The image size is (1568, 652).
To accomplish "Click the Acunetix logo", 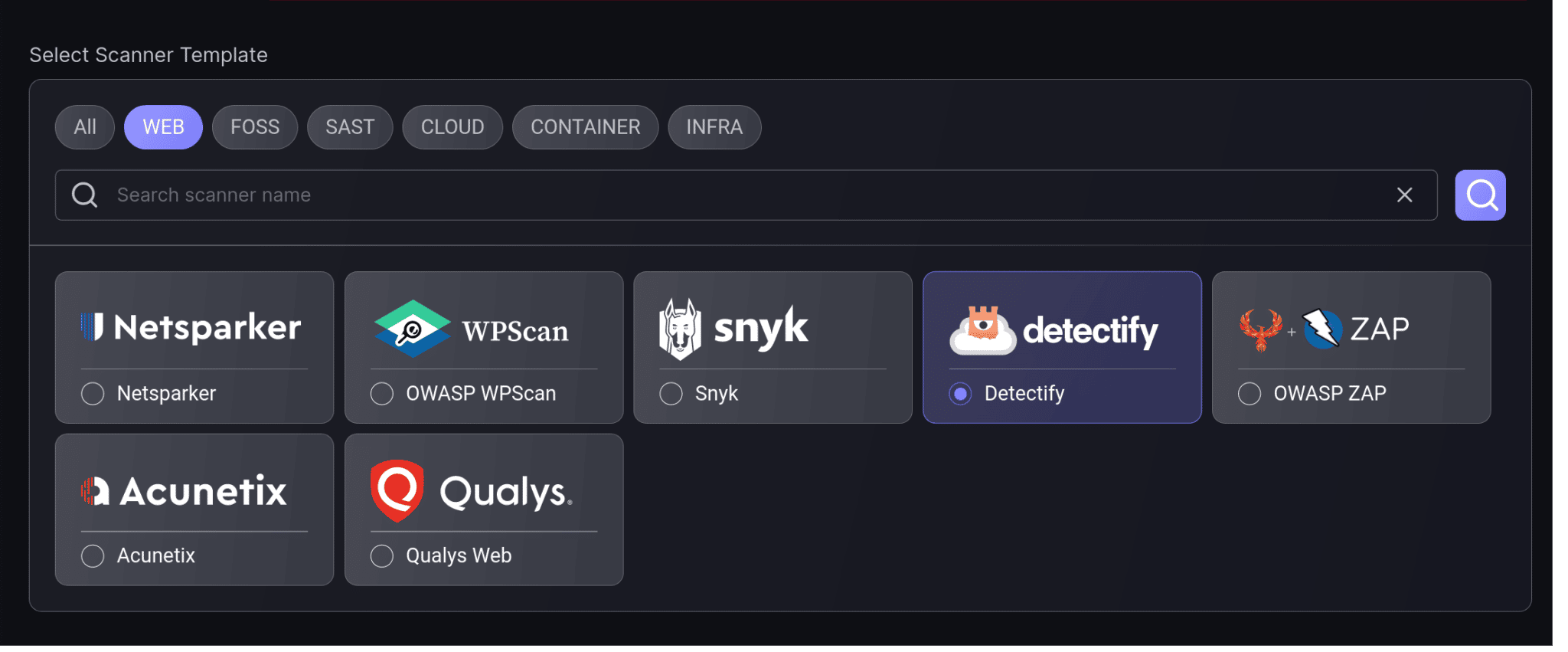I will [x=184, y=491].
